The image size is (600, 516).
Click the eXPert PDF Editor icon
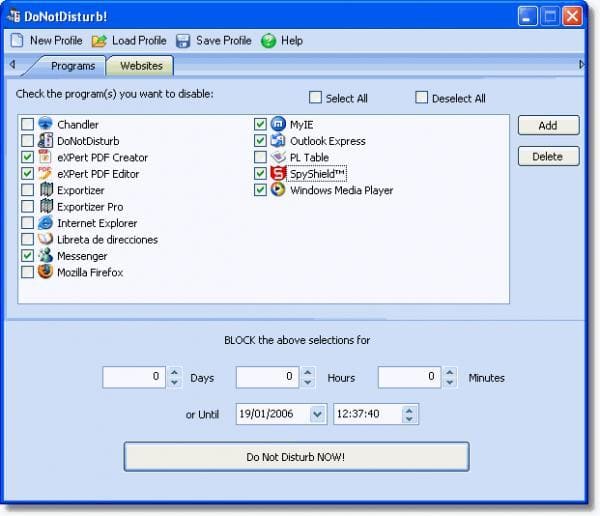[x=46, y=173]
